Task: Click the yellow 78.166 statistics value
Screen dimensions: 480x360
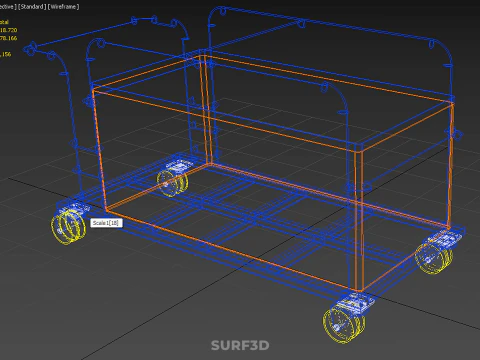Action: [8, 38]
